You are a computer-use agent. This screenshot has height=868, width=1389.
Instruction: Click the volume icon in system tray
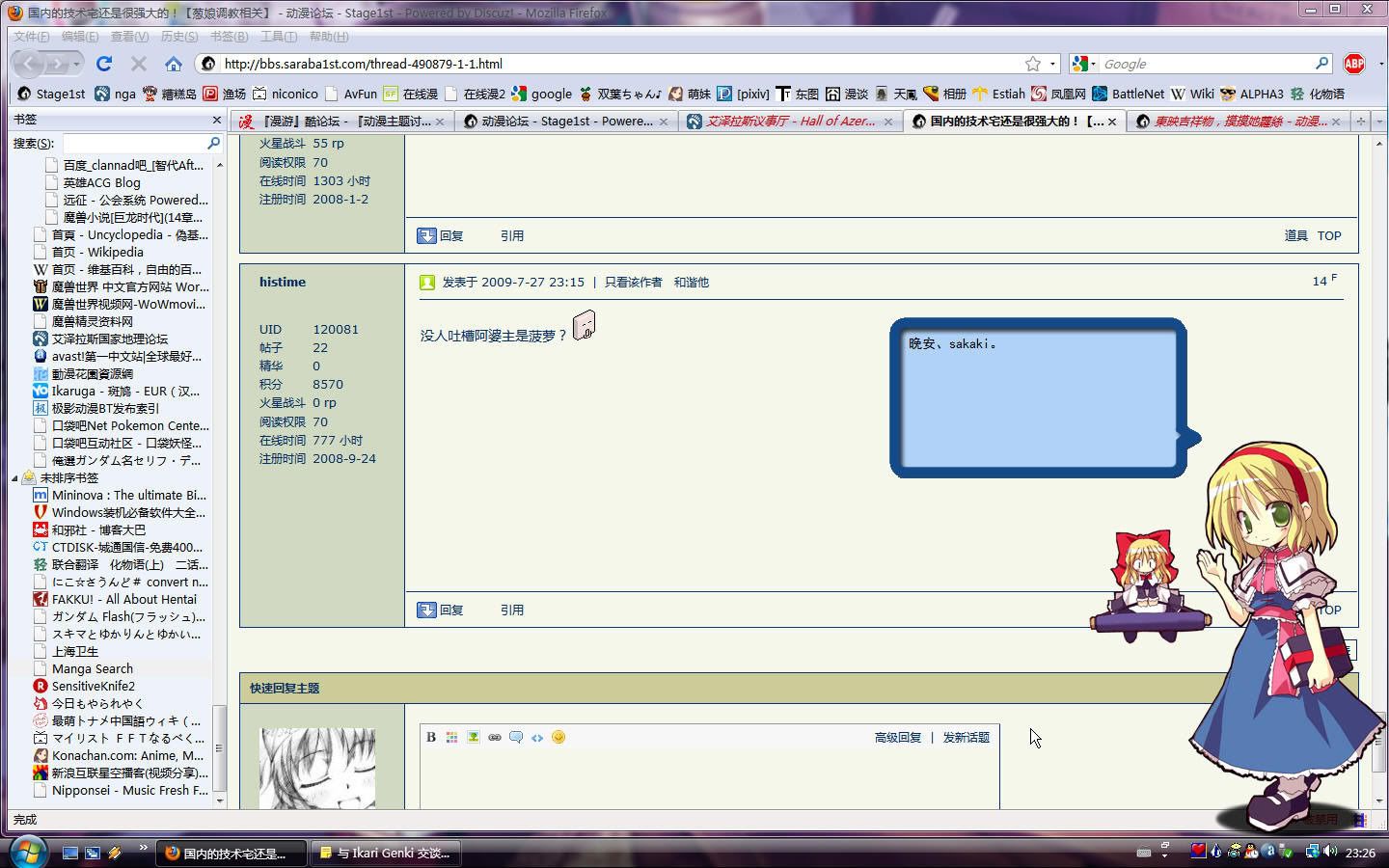coord(1331,852)
